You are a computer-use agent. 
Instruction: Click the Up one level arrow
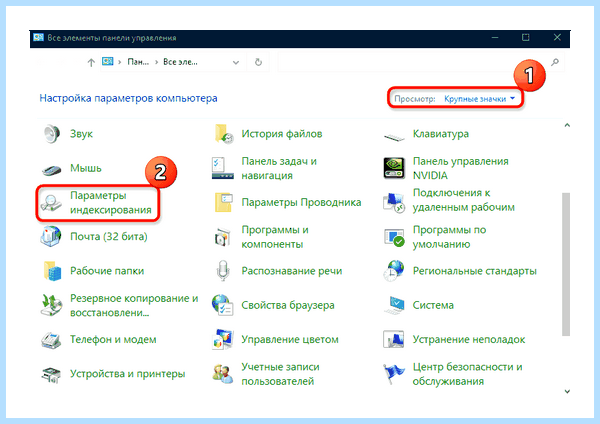(91, 62)
